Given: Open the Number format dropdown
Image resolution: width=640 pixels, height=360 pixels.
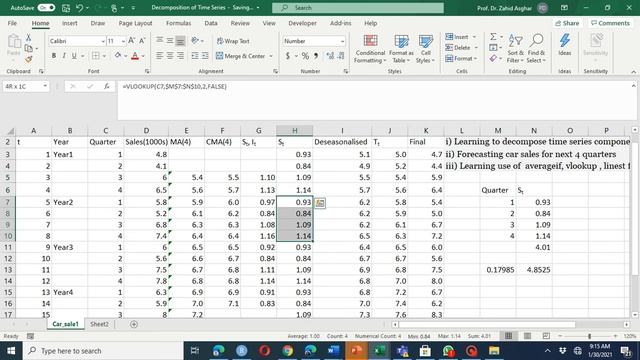Looking at the screenshot, I should [x=342, y=41].
